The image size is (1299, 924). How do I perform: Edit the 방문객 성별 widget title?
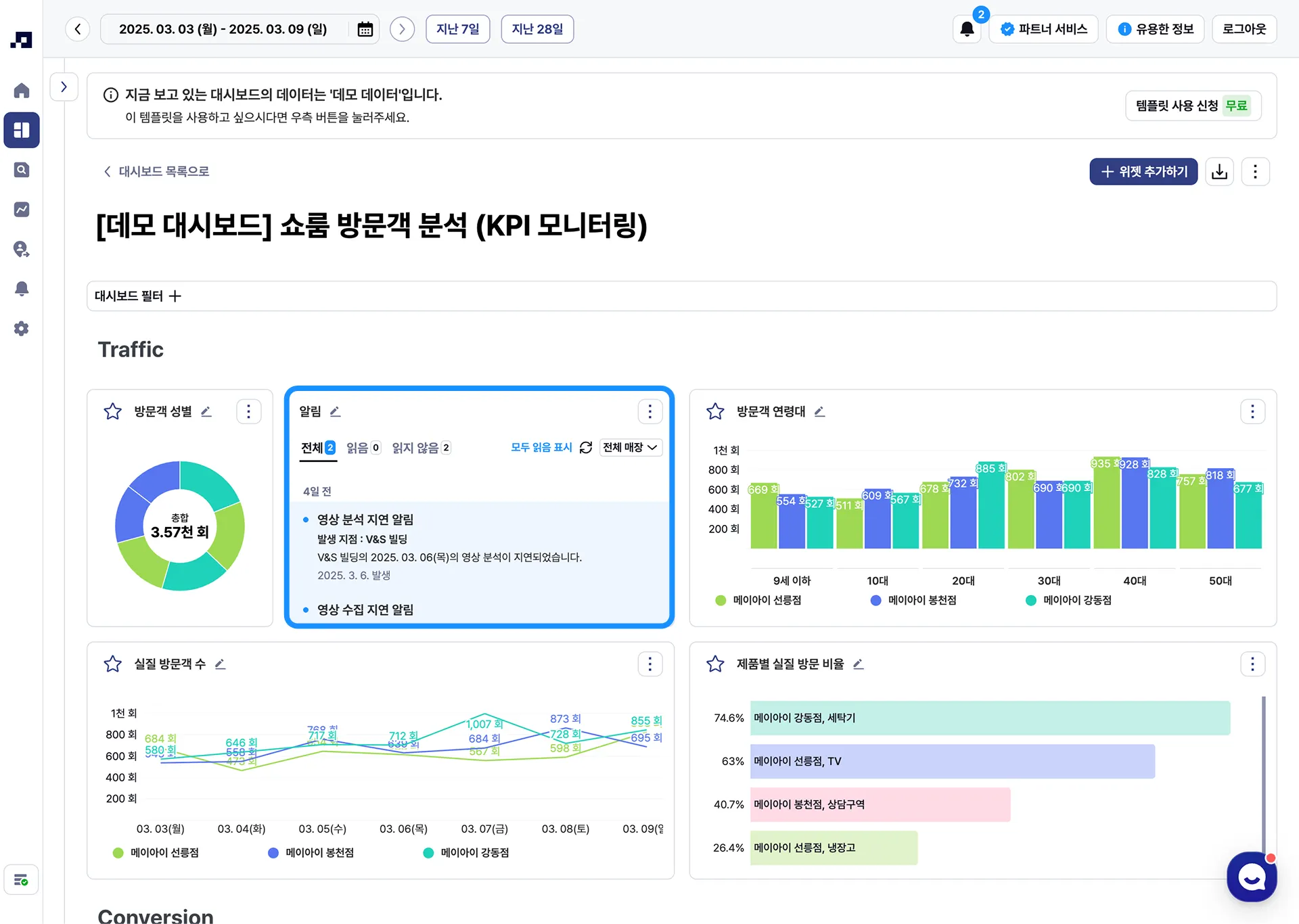click(x=206, y=411)
